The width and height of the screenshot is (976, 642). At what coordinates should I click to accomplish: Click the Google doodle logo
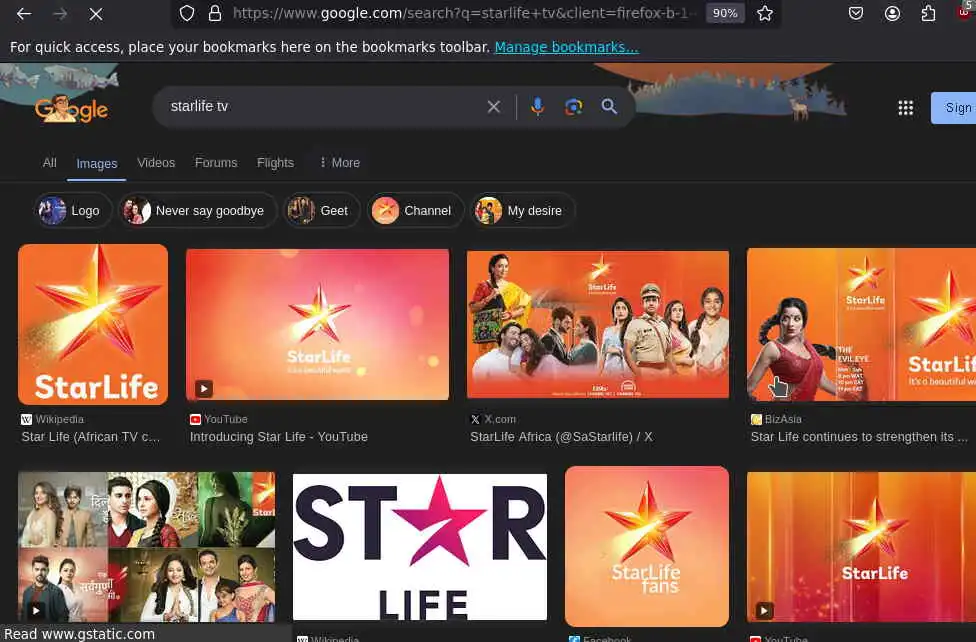click(72, 109)
